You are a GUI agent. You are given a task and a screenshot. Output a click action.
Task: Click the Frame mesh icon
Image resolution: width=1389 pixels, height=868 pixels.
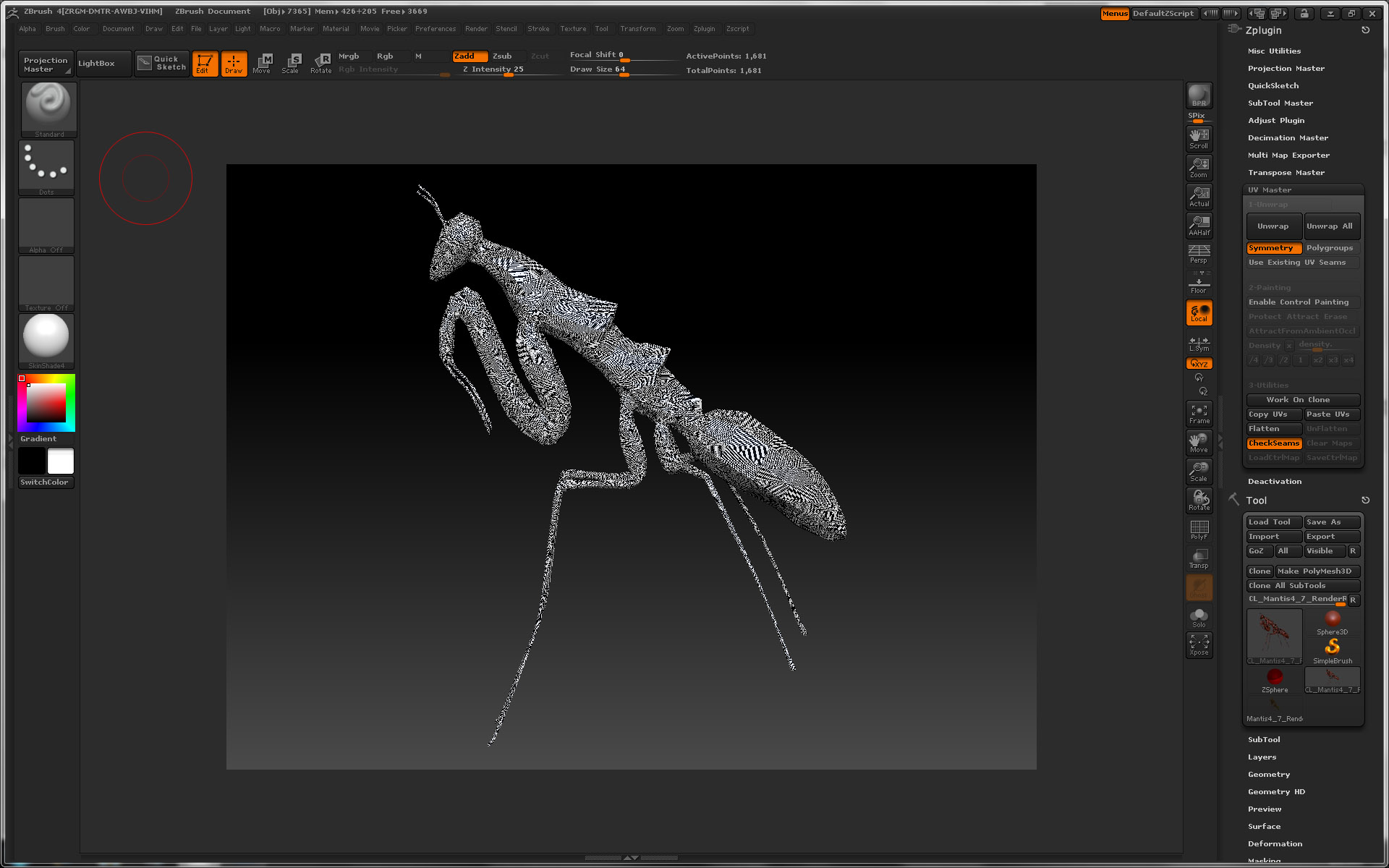point(1199,413)
